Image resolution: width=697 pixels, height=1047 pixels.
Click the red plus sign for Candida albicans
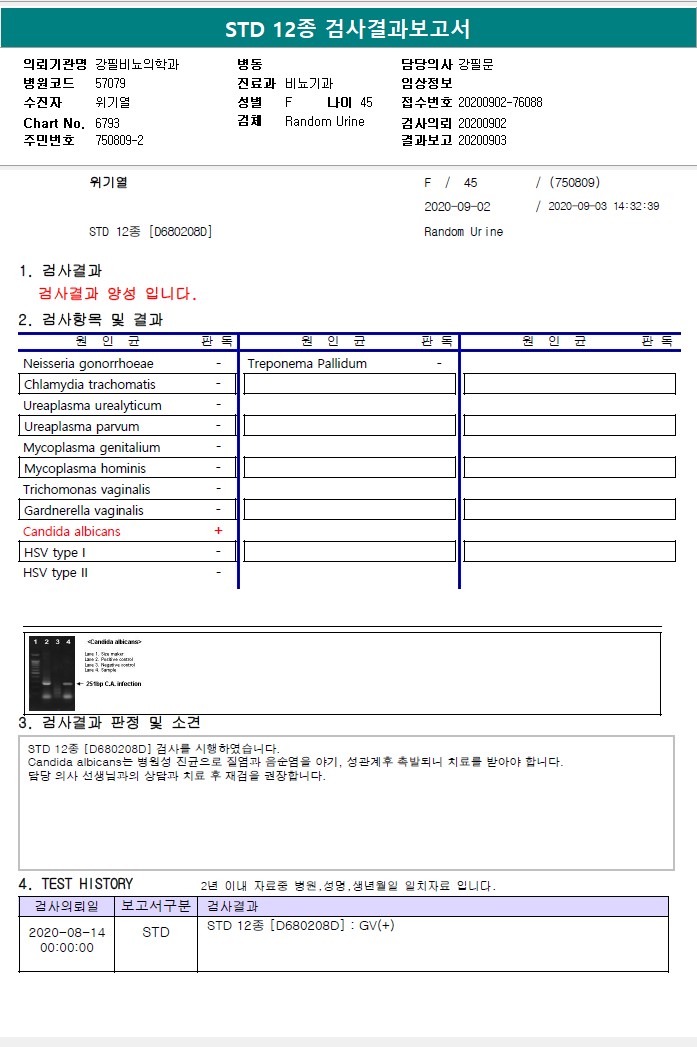pos(218,531)
